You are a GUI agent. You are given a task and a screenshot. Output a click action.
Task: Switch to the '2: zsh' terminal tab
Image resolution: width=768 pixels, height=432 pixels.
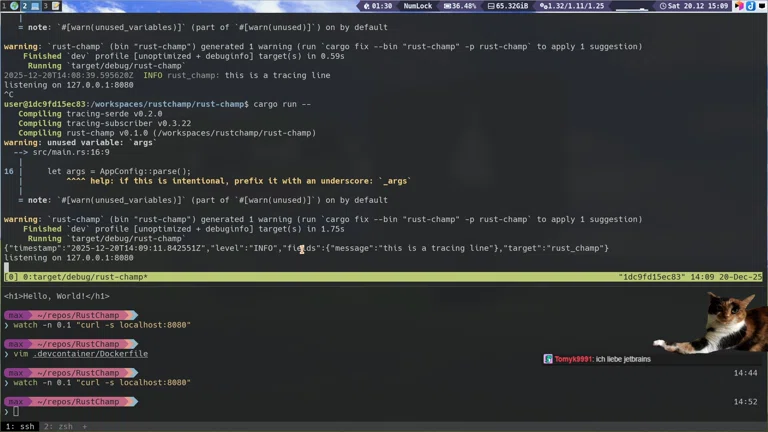[59, 426]
